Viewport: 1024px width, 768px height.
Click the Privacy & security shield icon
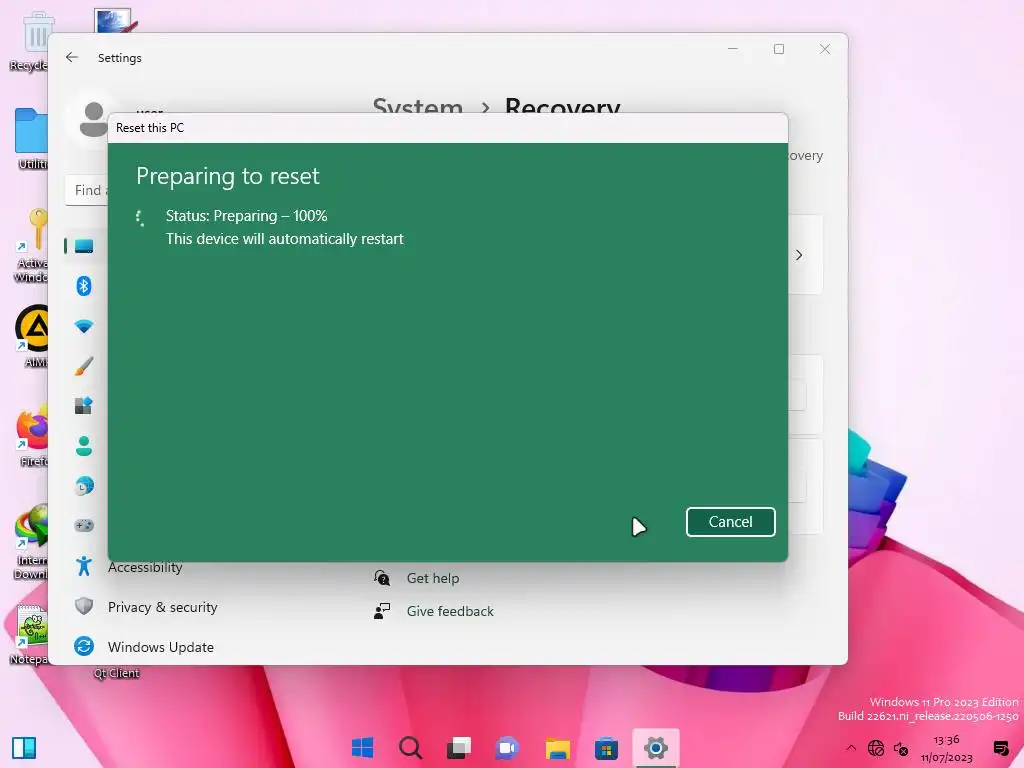coord(84,606)
